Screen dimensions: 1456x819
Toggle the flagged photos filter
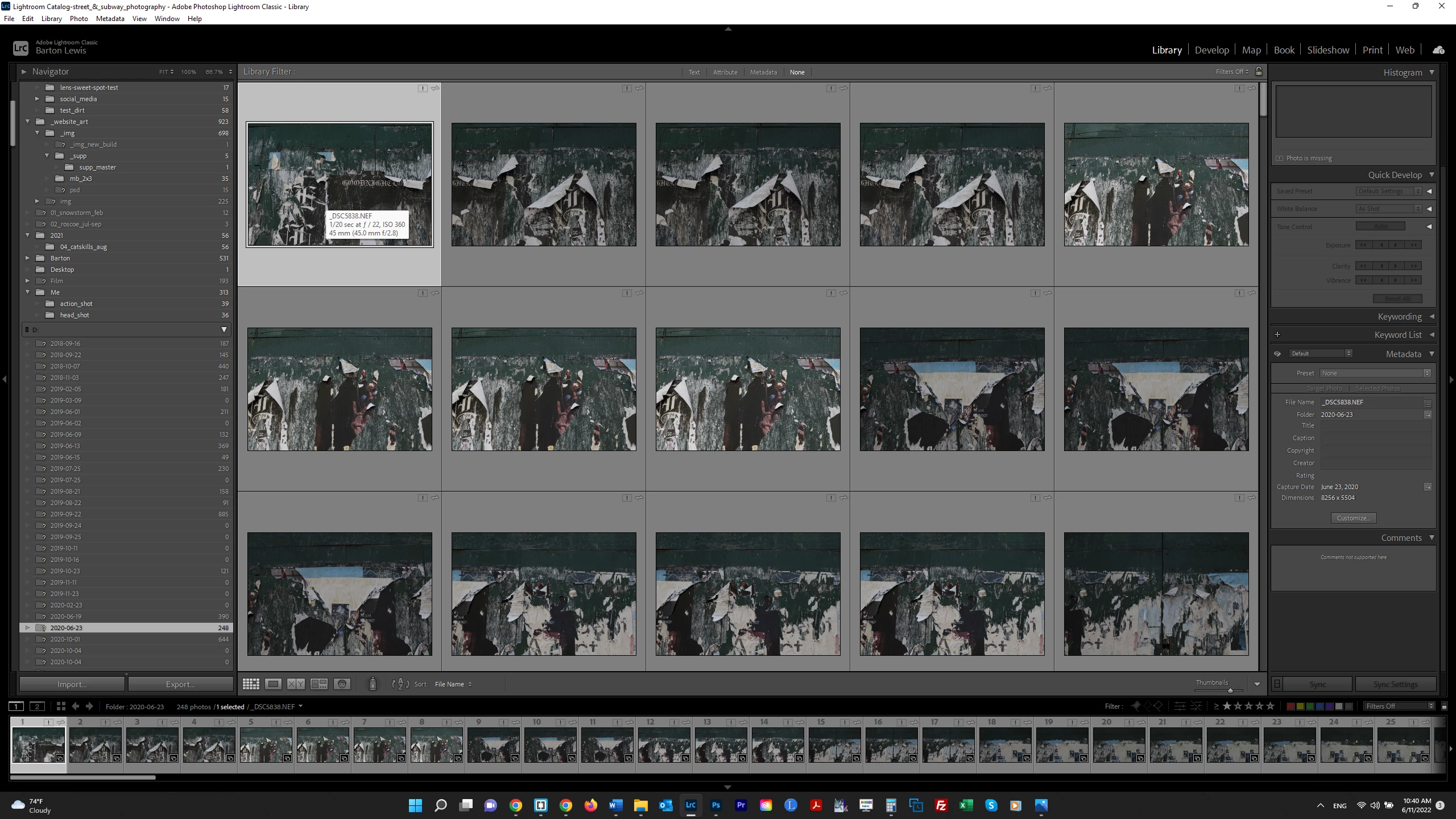click(x=1136, y=706)
